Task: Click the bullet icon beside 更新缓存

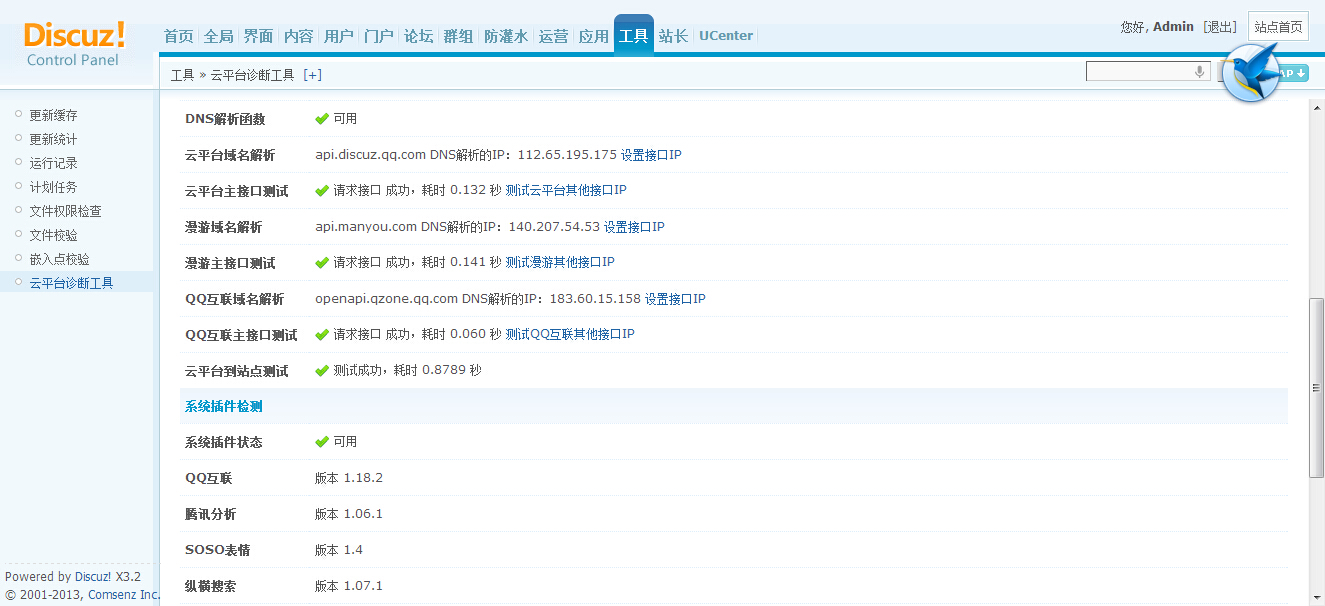Action: click(x=18, y=114)
